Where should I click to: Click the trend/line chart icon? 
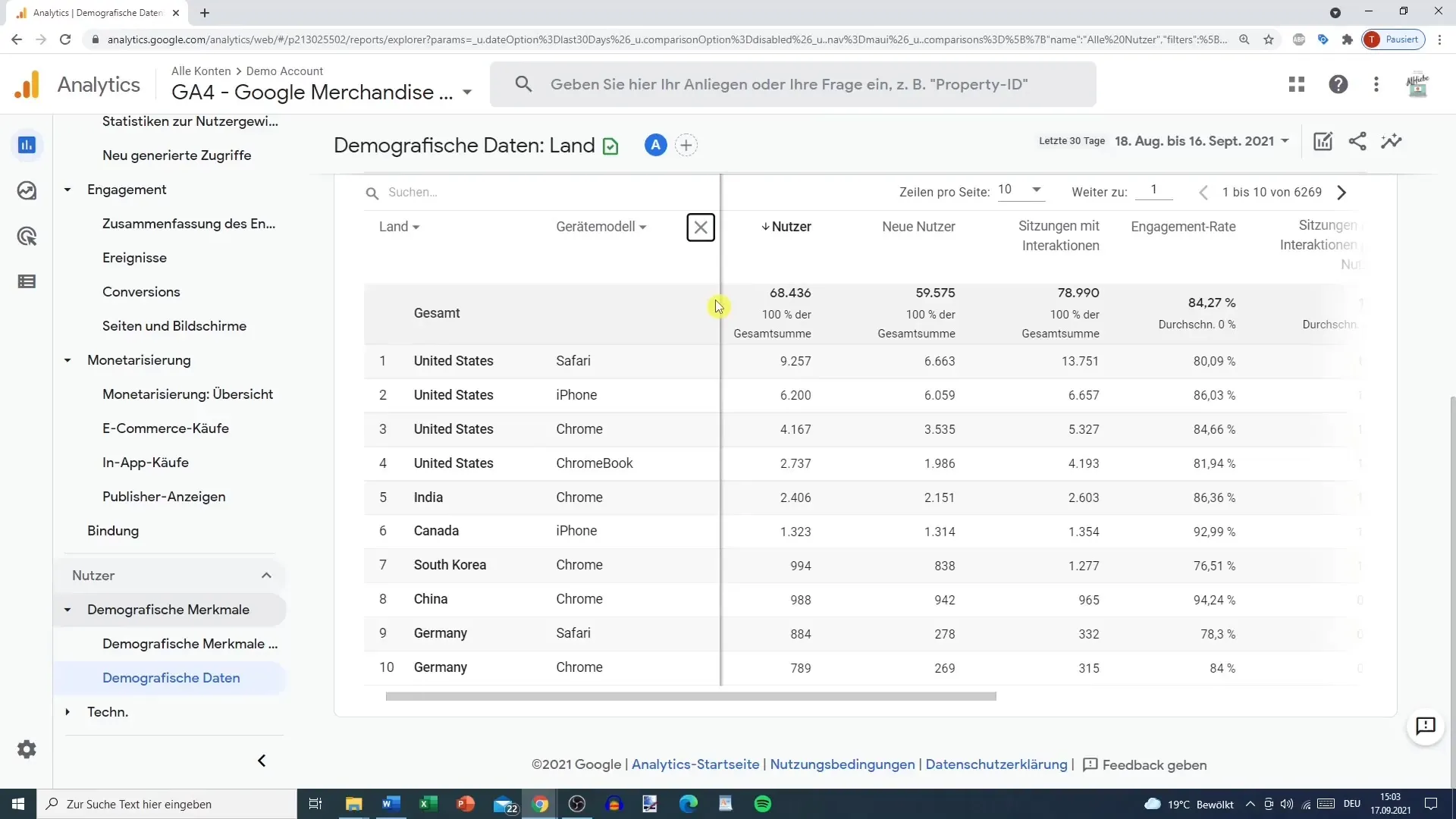1394,141
